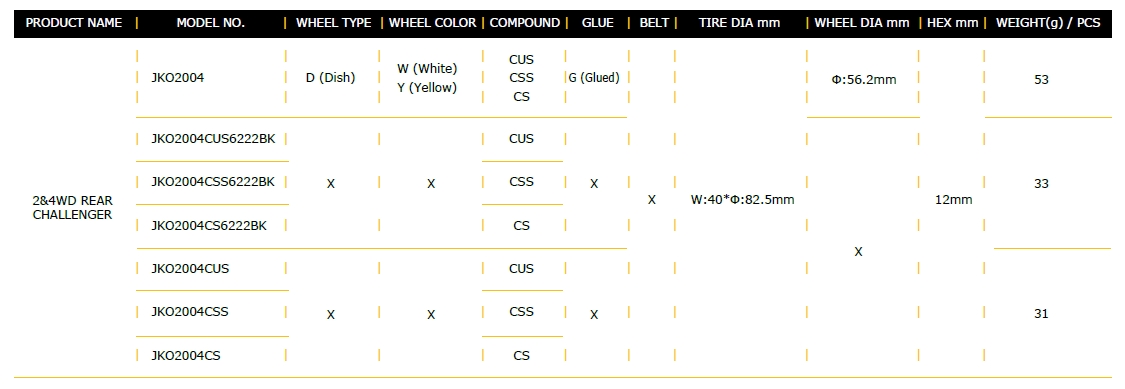Click the PRODUCT NAME column header
1125x389 pixels.
point(74,23)
